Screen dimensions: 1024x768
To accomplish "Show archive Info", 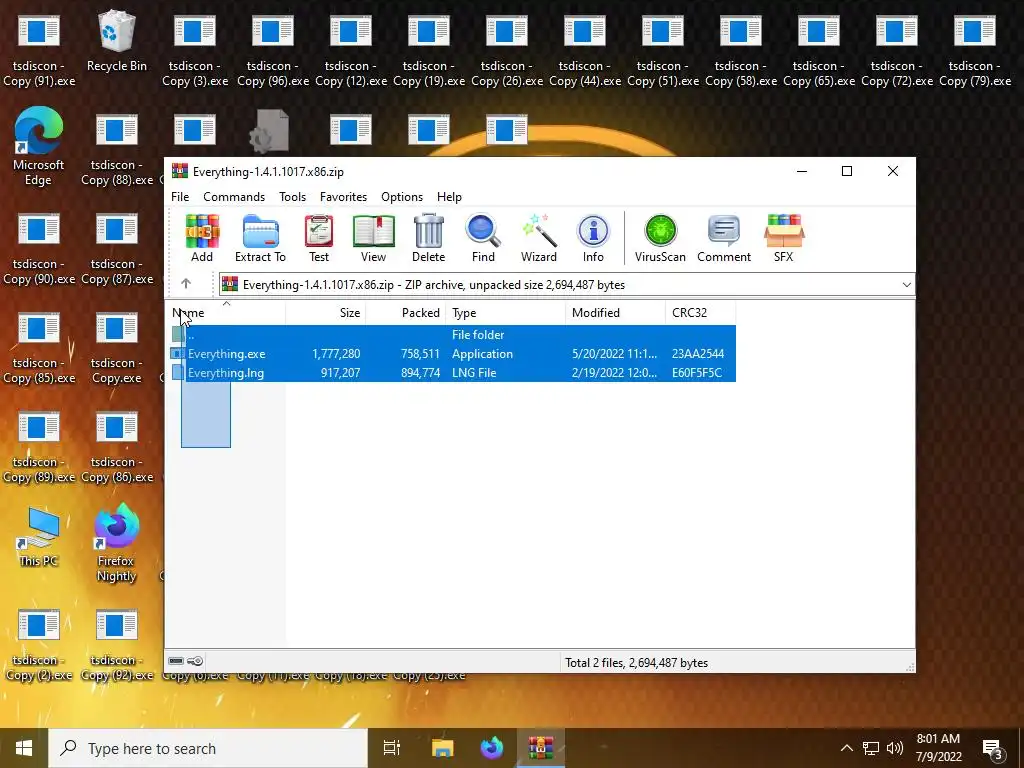I will pos(593,238).
